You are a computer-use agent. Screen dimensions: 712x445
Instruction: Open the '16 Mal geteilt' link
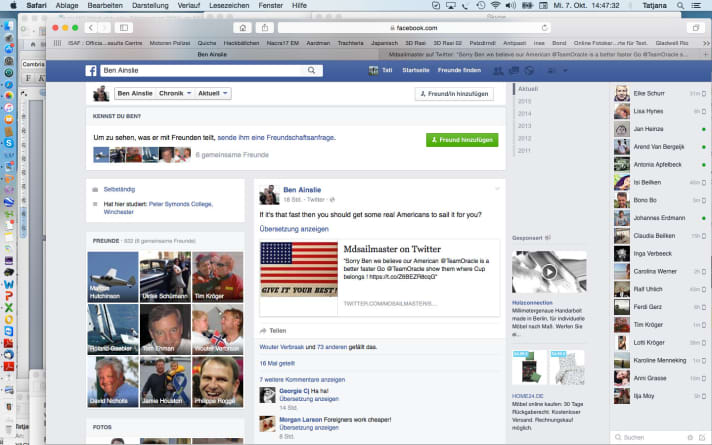pyautogui.click(x=277, y=363)
